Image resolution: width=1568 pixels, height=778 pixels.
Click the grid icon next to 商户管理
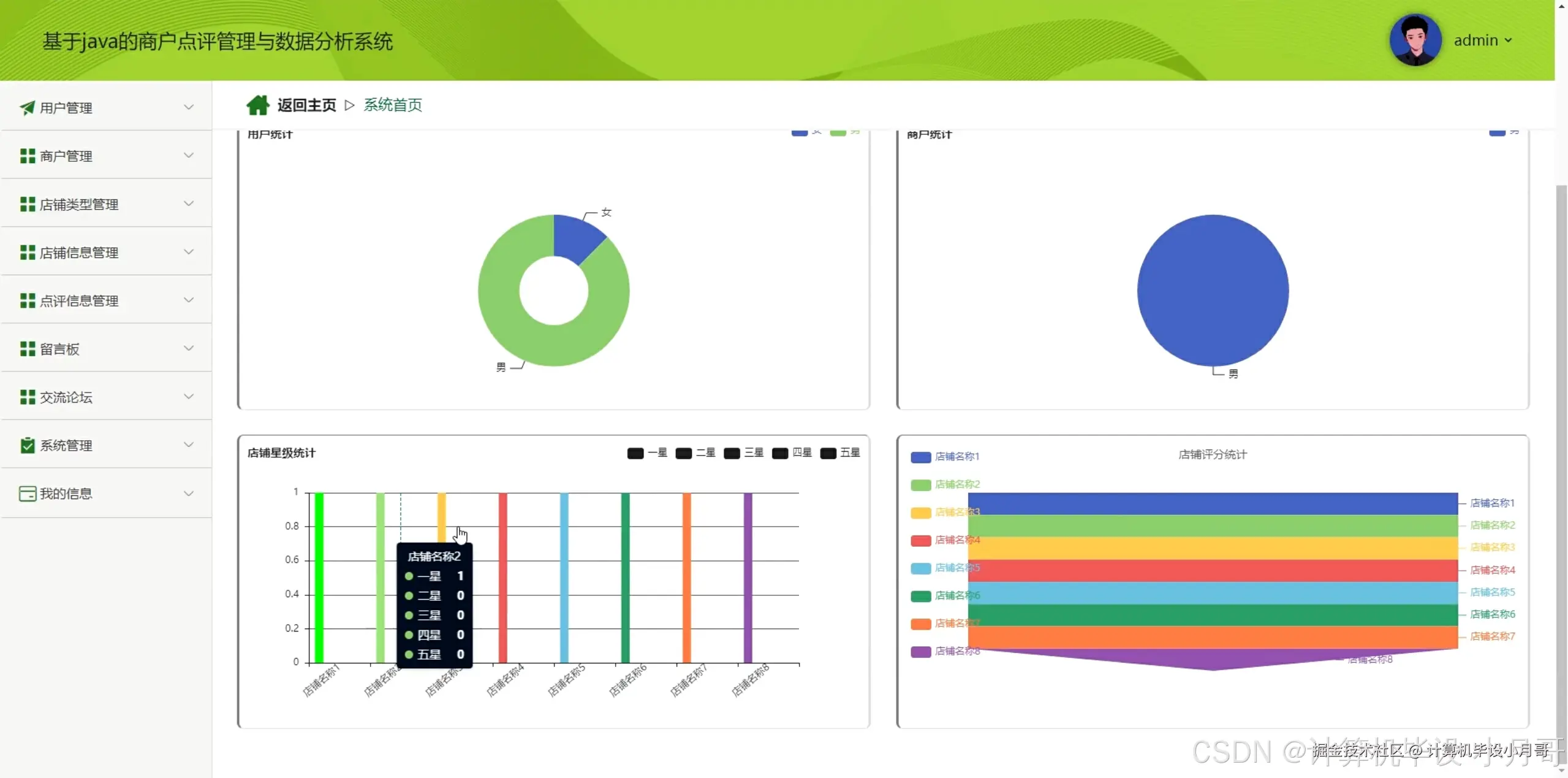pos(27,156)
